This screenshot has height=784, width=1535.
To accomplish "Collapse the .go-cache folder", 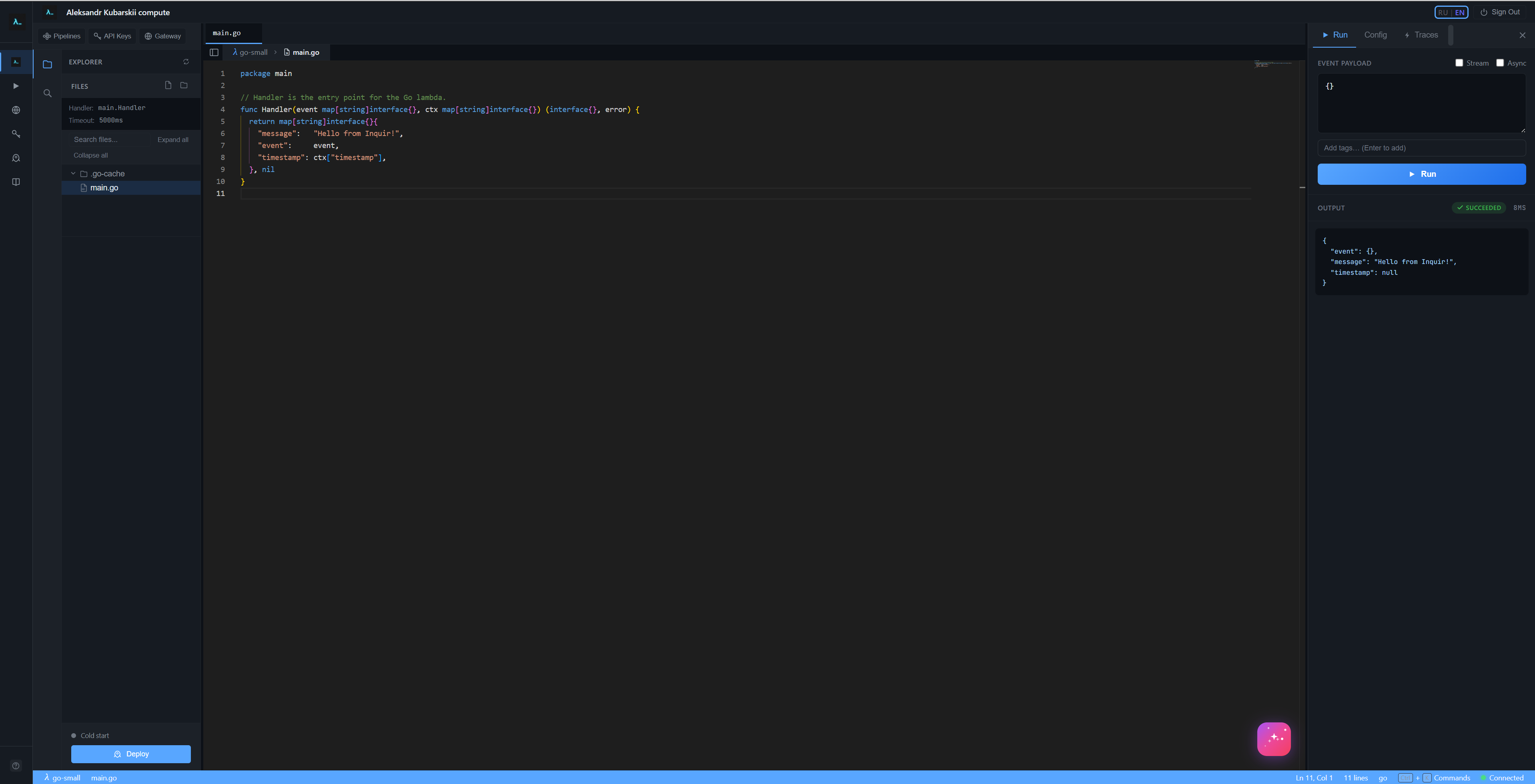I will click(73, 173).
